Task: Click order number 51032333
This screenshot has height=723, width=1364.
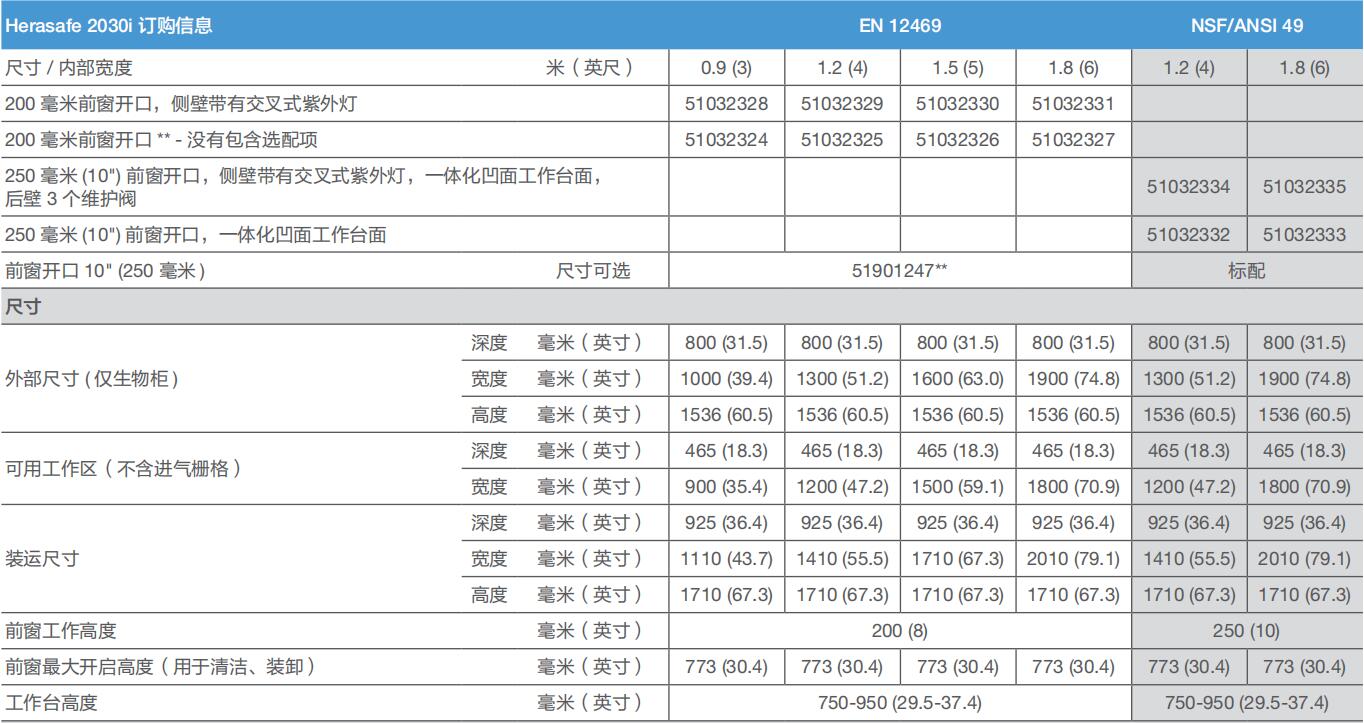Action: pyautogui.click(x=1304, y=235)
